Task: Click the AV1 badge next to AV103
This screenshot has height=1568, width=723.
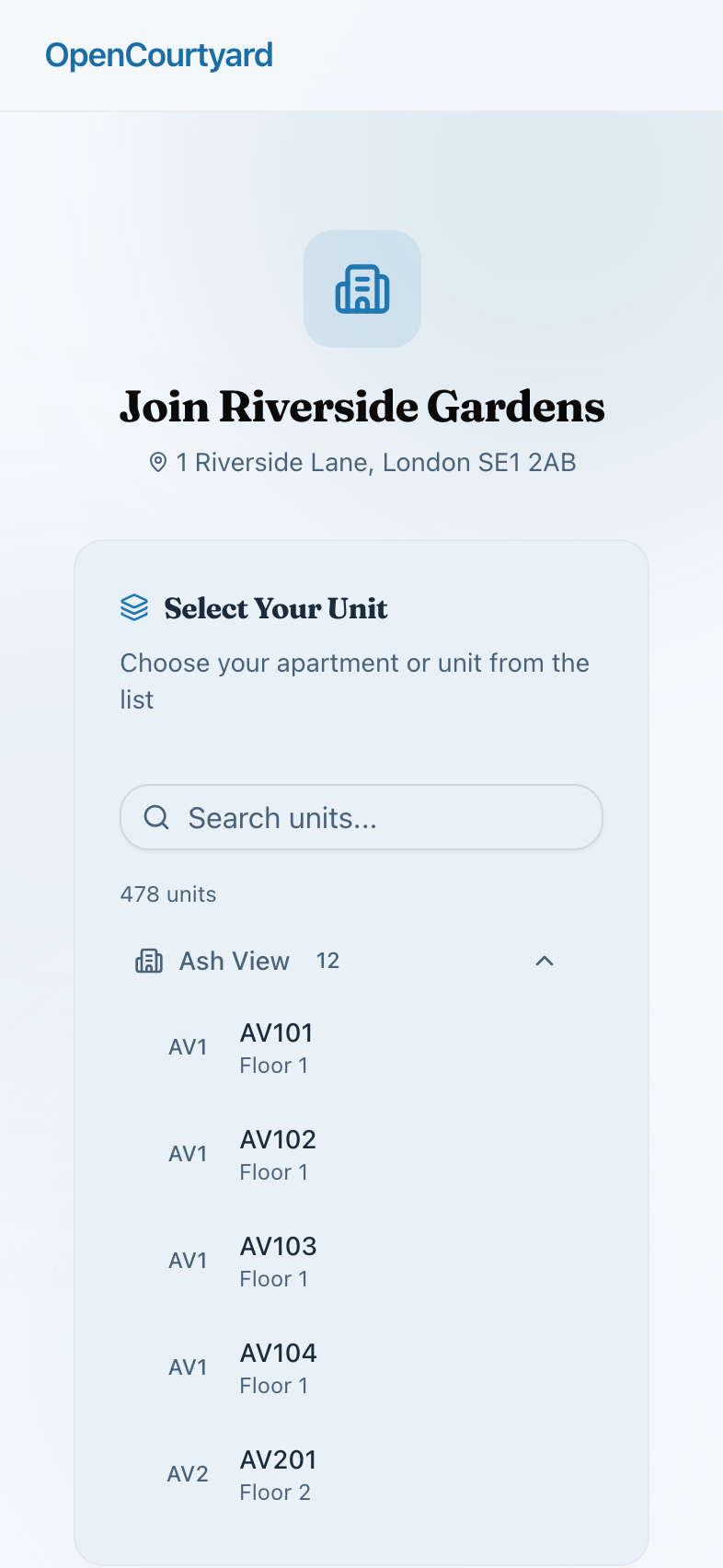Action: tap(188, 1260)
